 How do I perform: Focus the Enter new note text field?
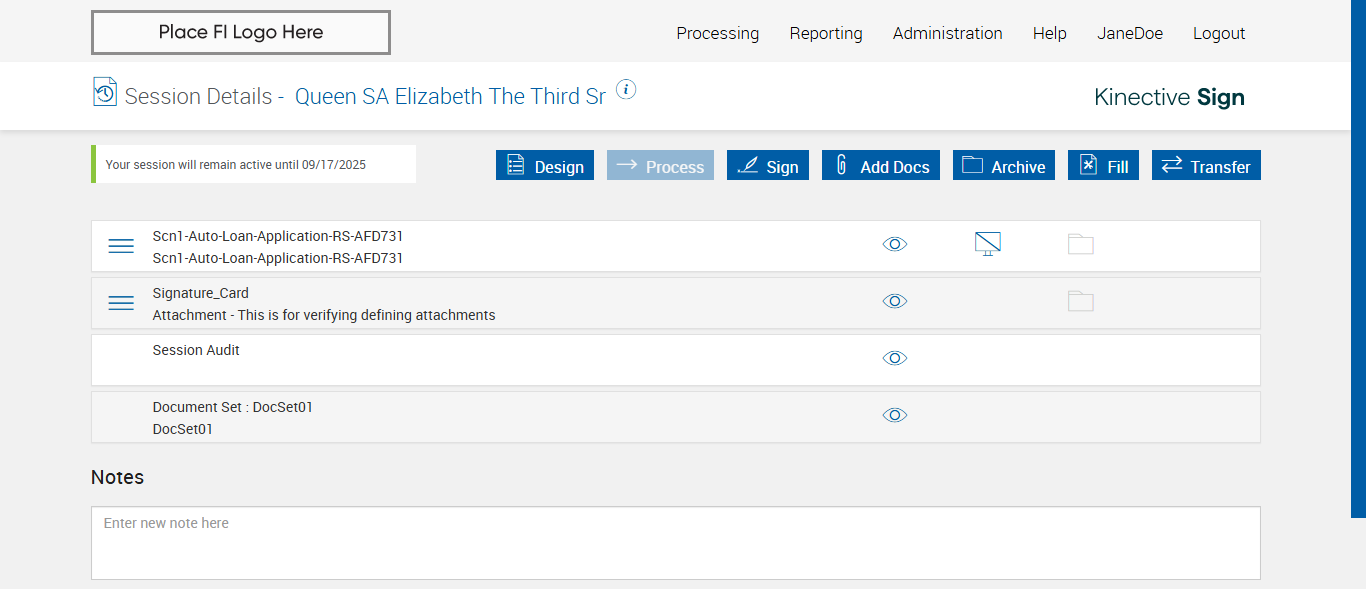(675, 543)
